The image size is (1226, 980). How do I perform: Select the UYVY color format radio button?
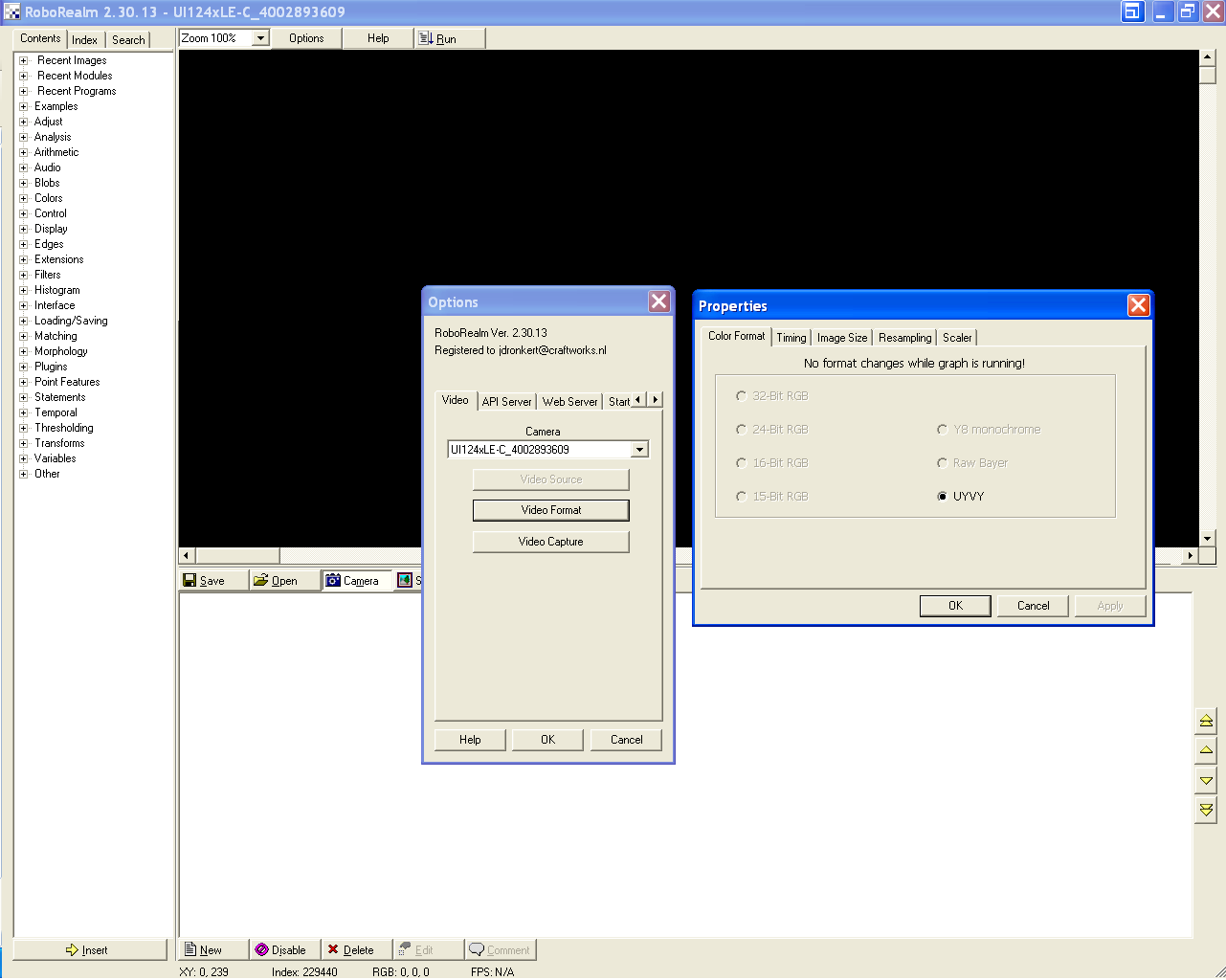click(x=943, y=497)
